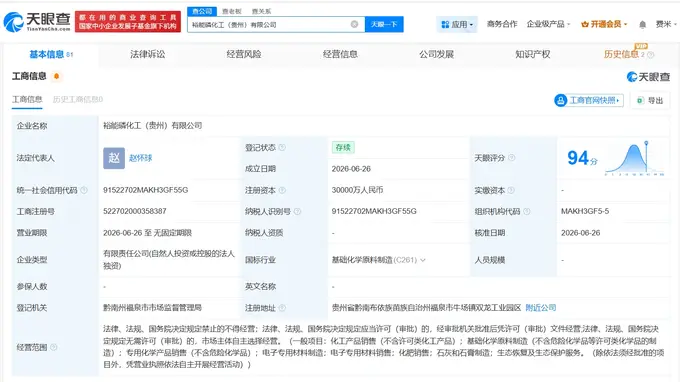Select the 工商信息 sub-tab
Viewport: 680px width, 382px height.
[x=27, y=100]
